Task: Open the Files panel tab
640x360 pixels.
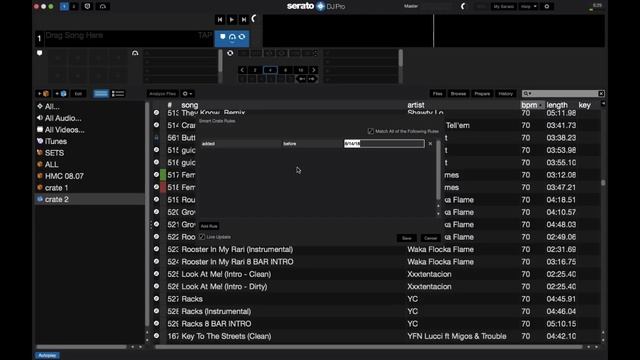Action: click(x=438, y=93)
